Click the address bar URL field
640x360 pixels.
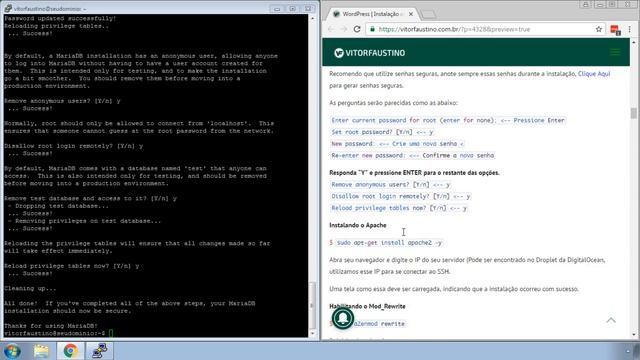click(x=482, y=29)
